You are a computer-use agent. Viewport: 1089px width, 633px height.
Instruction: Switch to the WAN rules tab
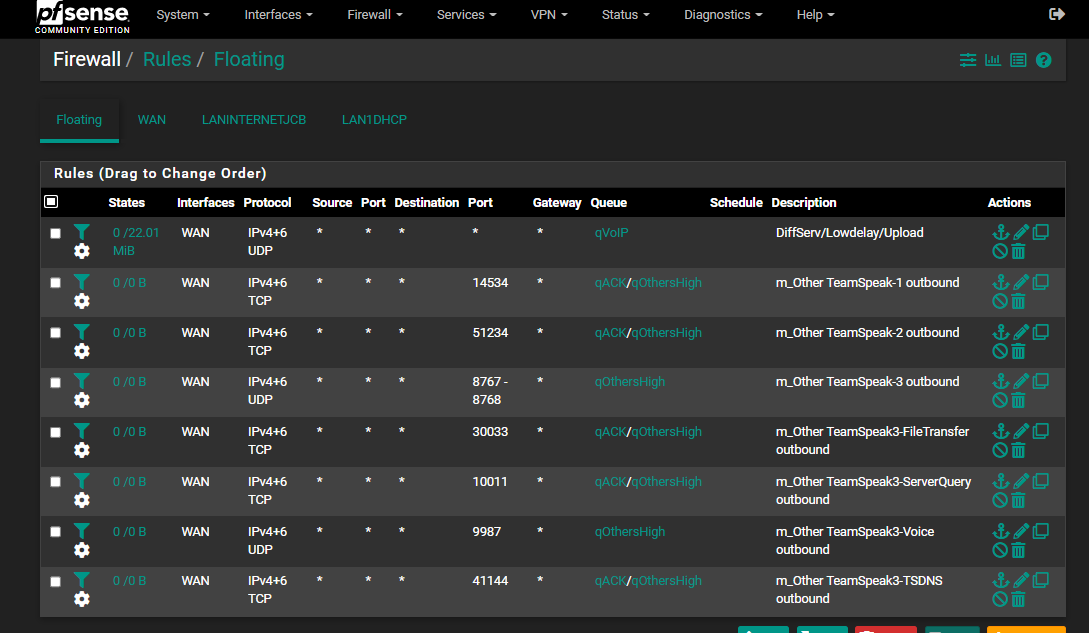pos(151,120)
